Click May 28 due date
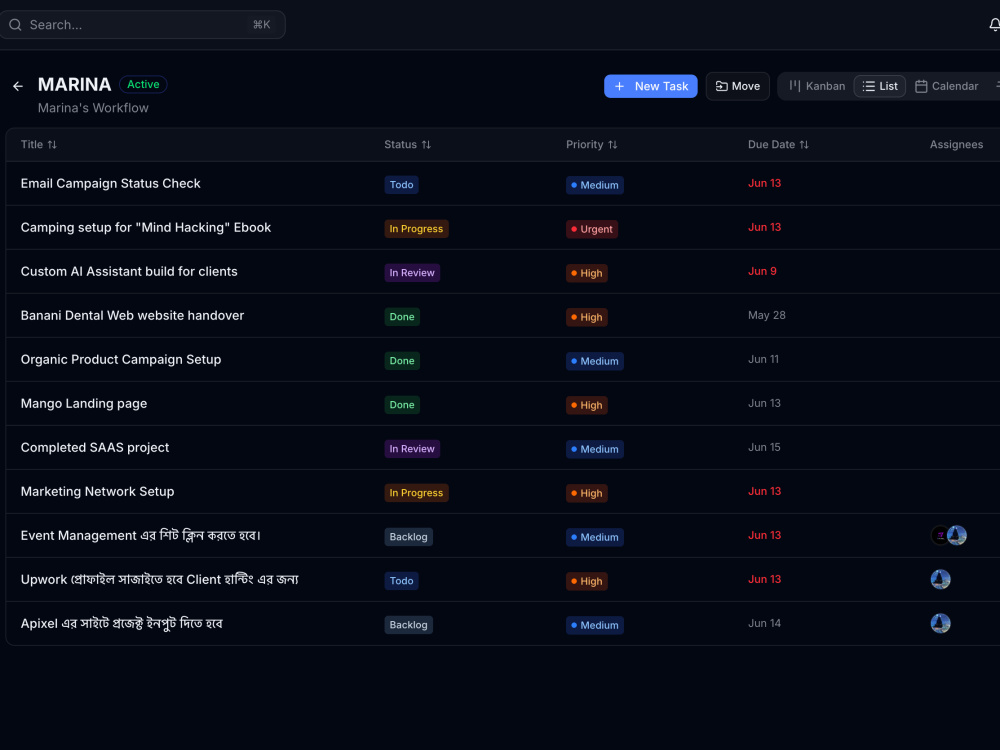This screenshot has width=1000, height=750. pyautogui.click(x=767, y=315)
